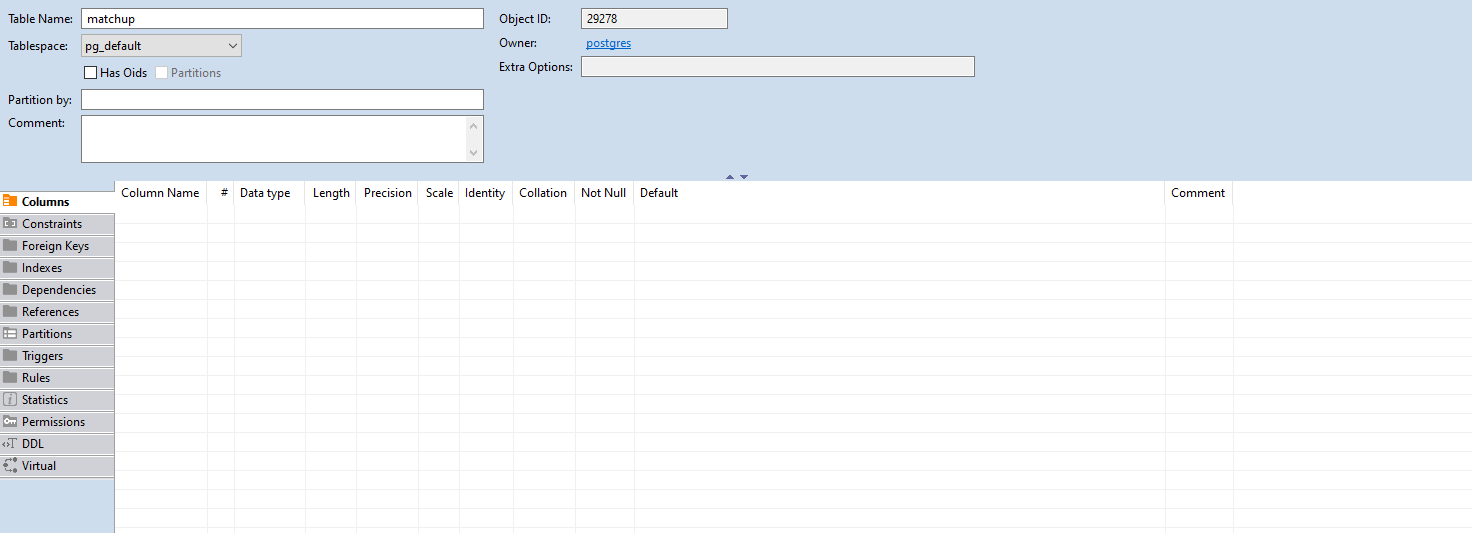The width and height of the screenshot is (1472, 533).
Task: Open the postgres owner link
Action: [608, 43]
